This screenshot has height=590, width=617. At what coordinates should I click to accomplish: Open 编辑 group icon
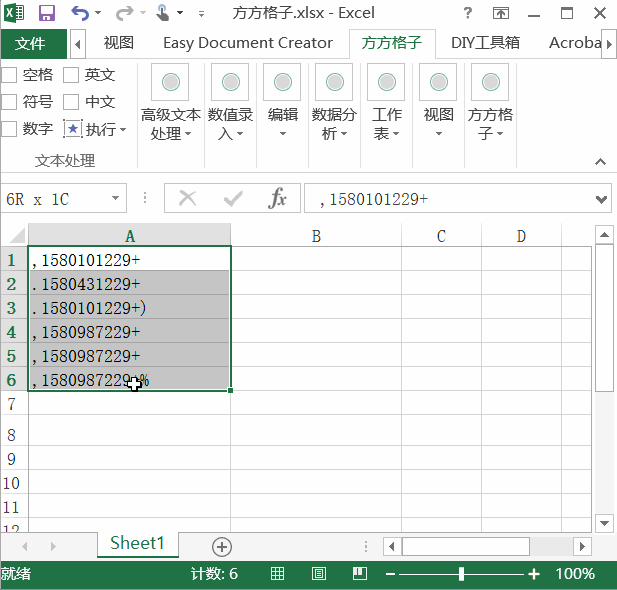(x=283, y=82)
